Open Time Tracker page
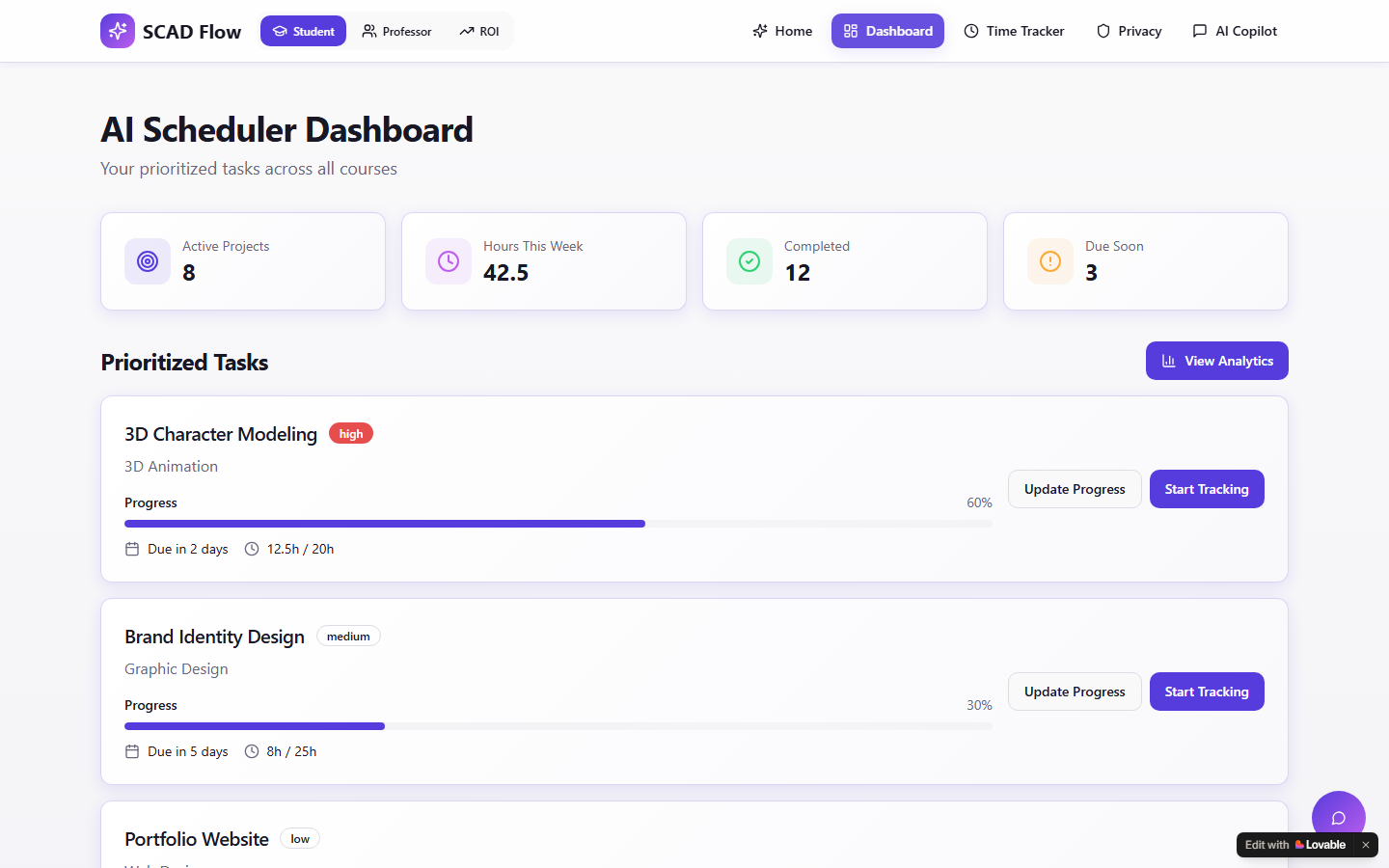Viewport: 1389px width, 868px height. pyautogui.click(x=1014, y=31)
